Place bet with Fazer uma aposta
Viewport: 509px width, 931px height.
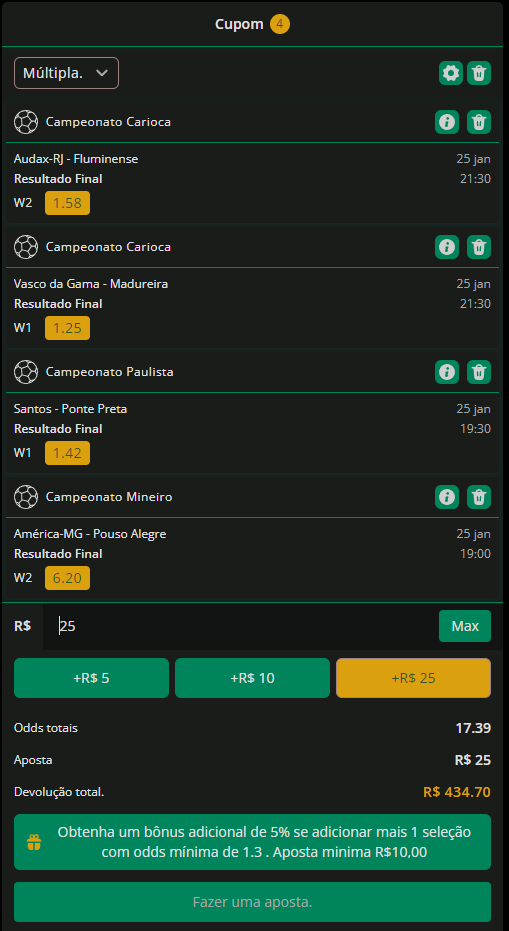pyautogui.click(x=252, y=902)
